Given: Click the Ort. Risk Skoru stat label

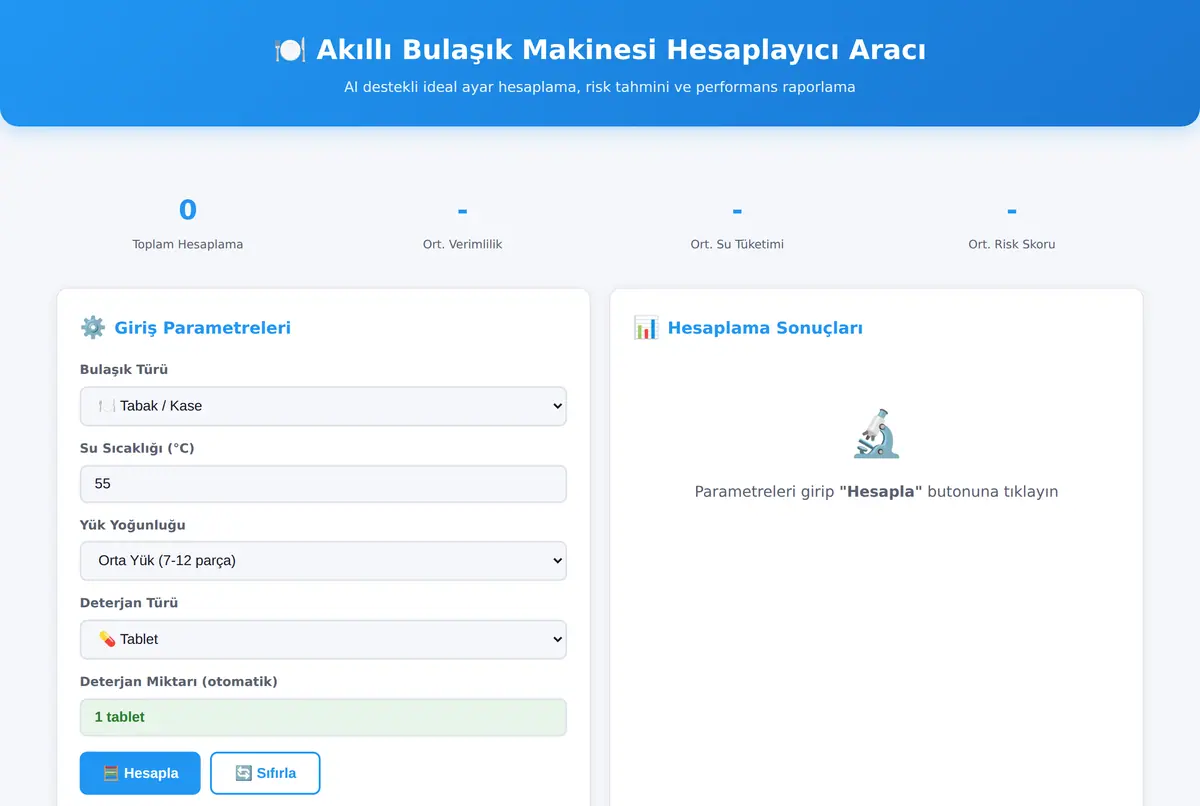Looking at the screenshot, I should tap(1012, 244).
